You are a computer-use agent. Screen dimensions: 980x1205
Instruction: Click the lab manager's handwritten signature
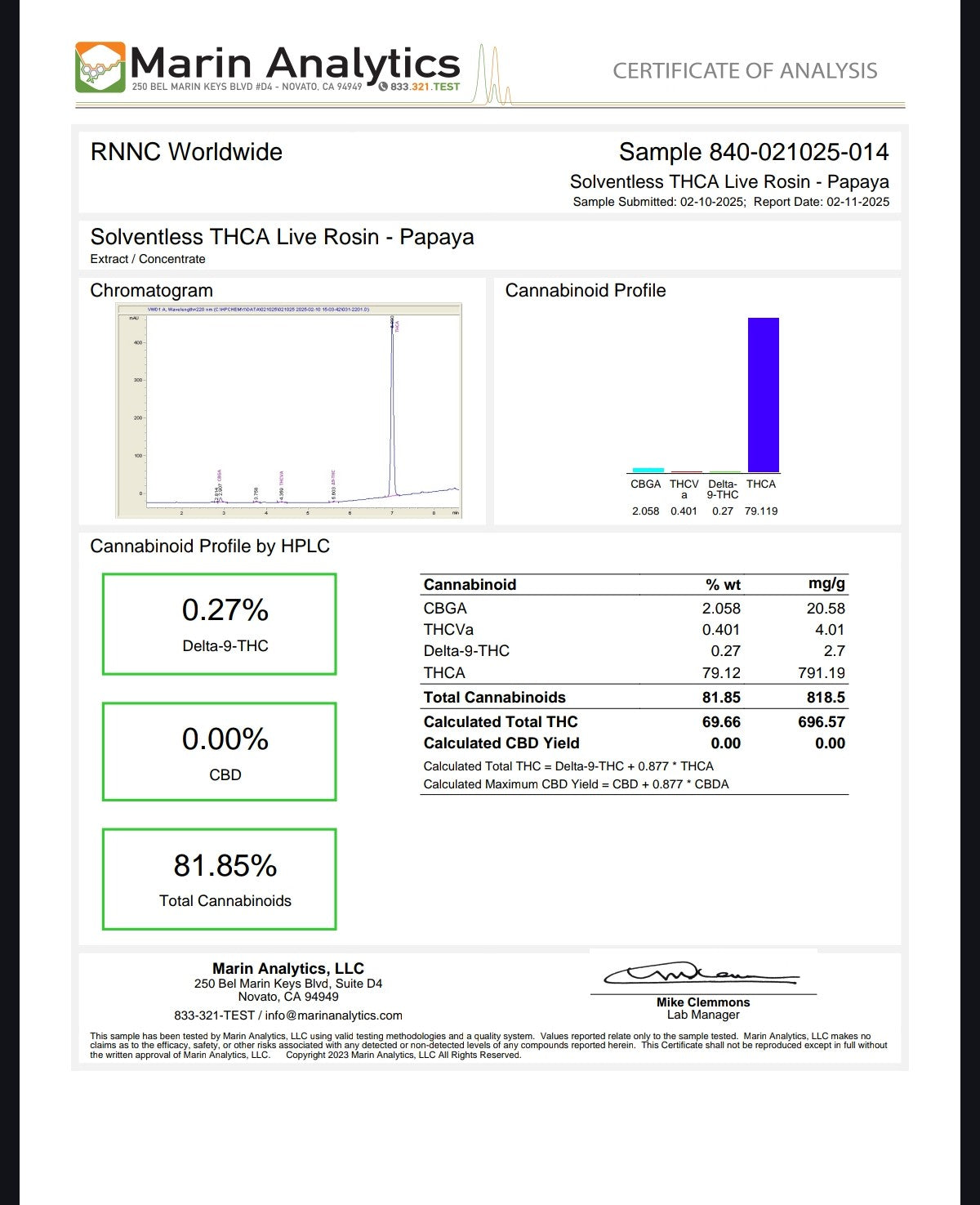(x=701, y=974)
